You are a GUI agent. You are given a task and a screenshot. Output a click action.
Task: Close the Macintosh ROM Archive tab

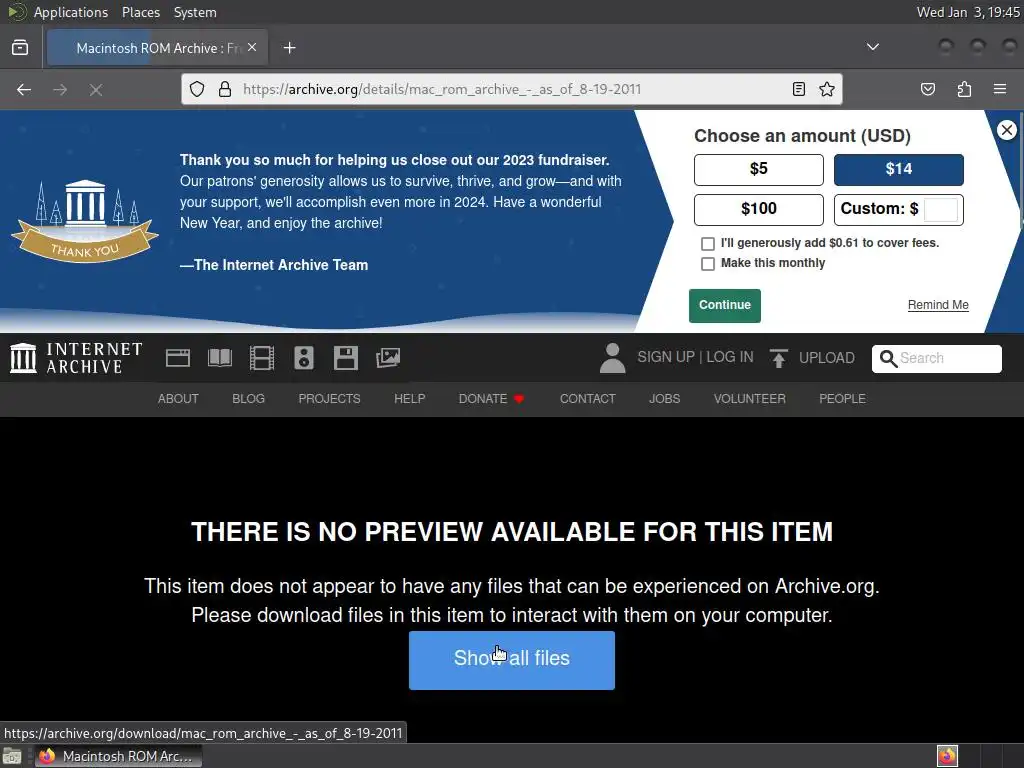coord(252,48)
